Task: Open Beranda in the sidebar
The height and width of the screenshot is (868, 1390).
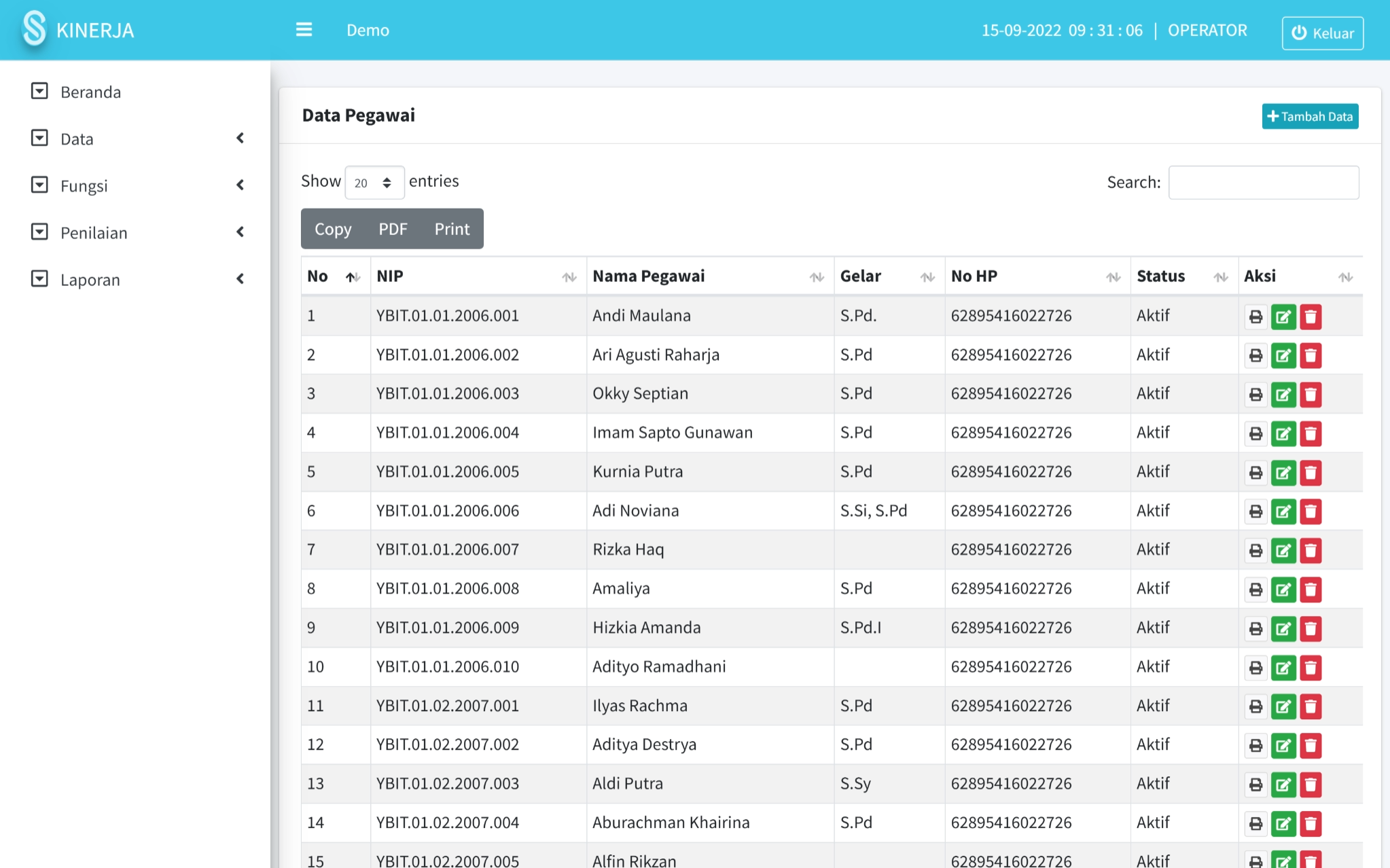Action: pos(90,92)
